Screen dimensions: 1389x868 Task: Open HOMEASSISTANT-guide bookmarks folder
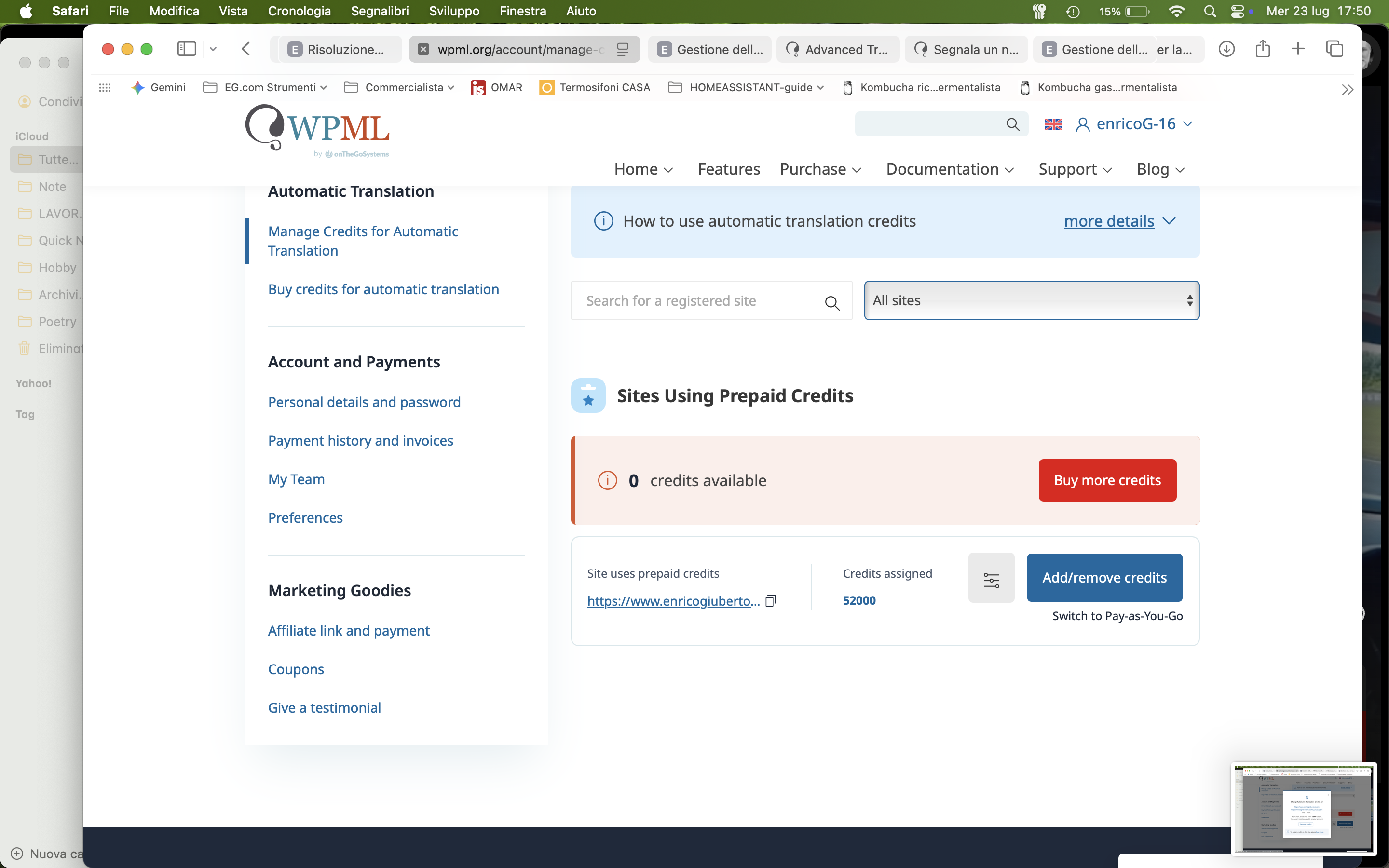pyautogui.click(x=746, y=87)
